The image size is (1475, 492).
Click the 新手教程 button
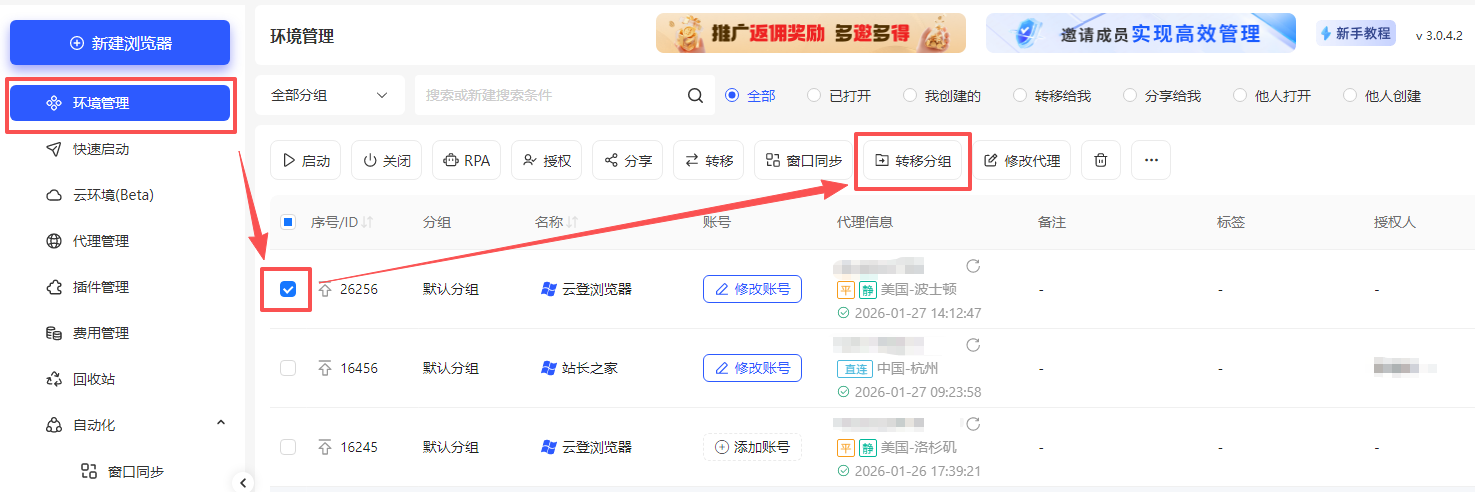point(1356,33)
